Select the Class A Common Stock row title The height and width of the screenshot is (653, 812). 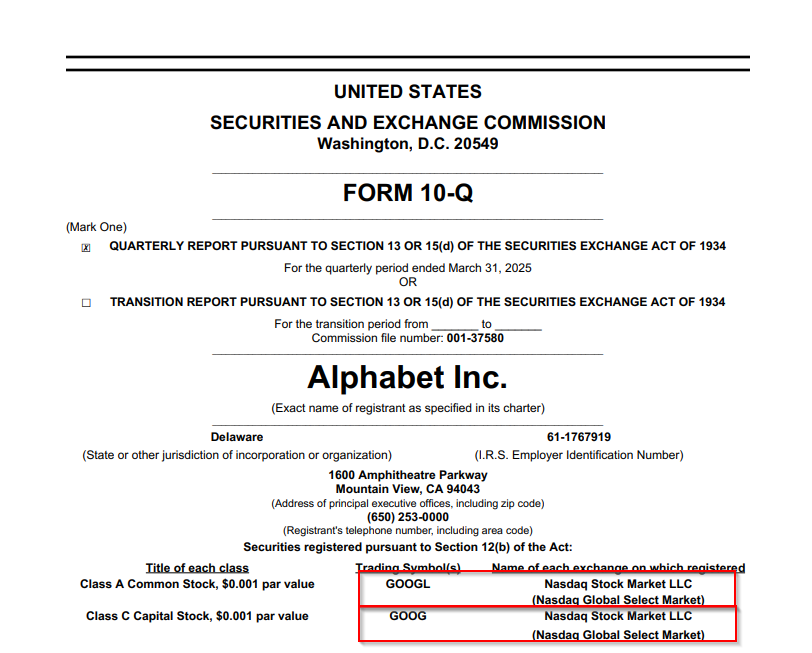point(197,584)
